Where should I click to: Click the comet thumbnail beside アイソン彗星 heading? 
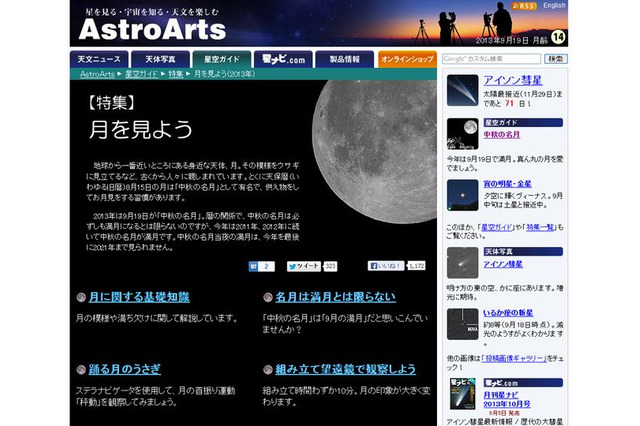click(x=462, y=90)
